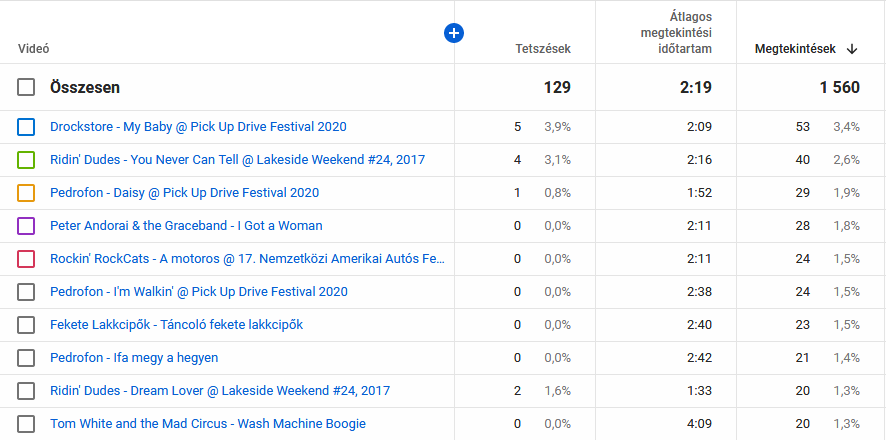Uncheck the green Ridin' Dudes You Never Can Tell checkbox
Viewport: 886px width, 440px height.
[x=26, y=160]
